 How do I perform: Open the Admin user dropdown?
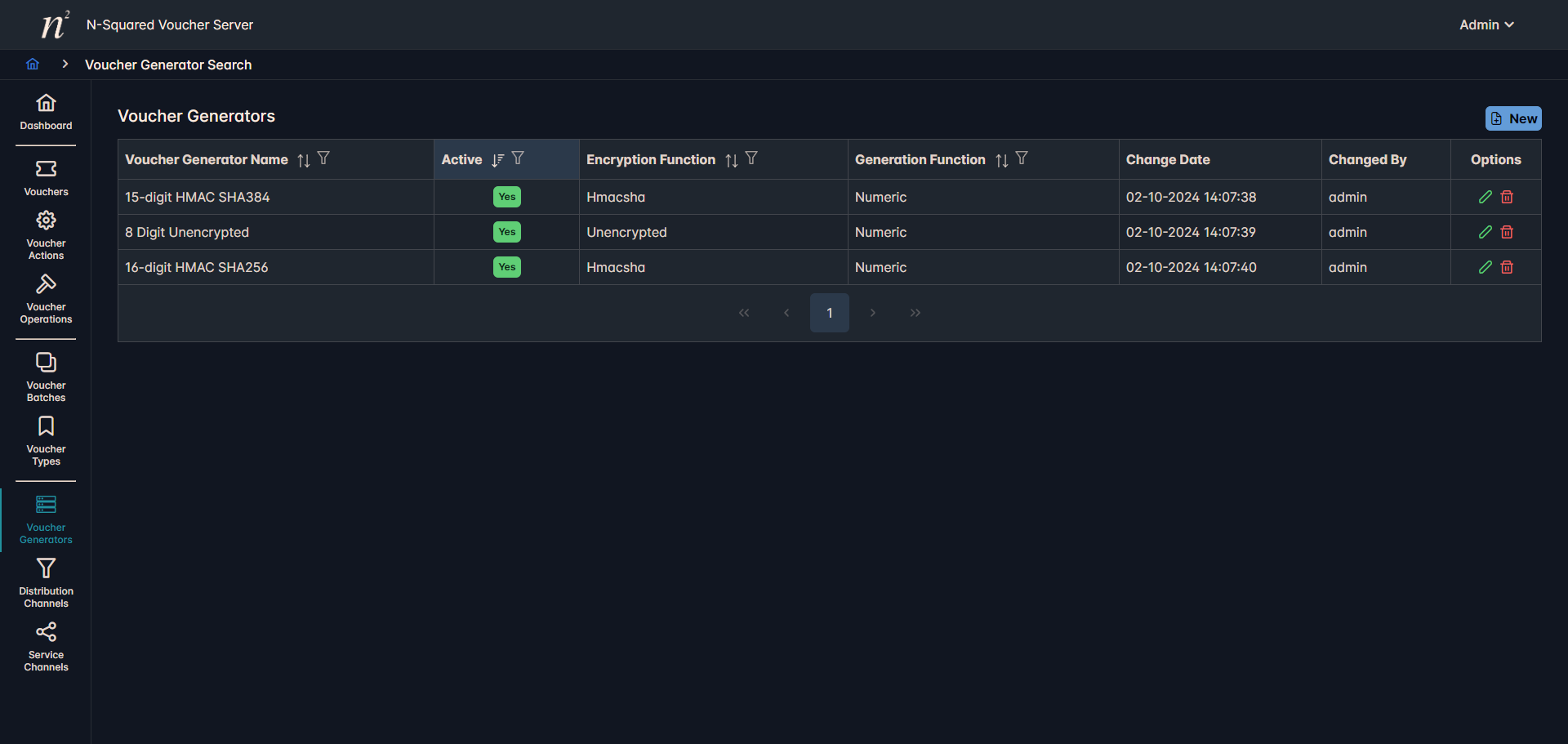1486,25
